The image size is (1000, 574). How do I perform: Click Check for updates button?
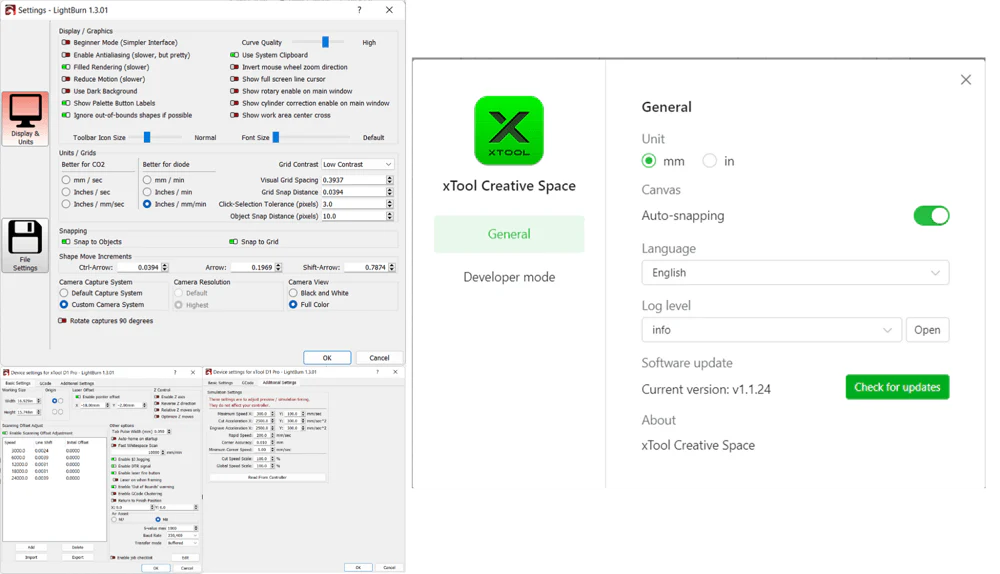coord(897,387)
